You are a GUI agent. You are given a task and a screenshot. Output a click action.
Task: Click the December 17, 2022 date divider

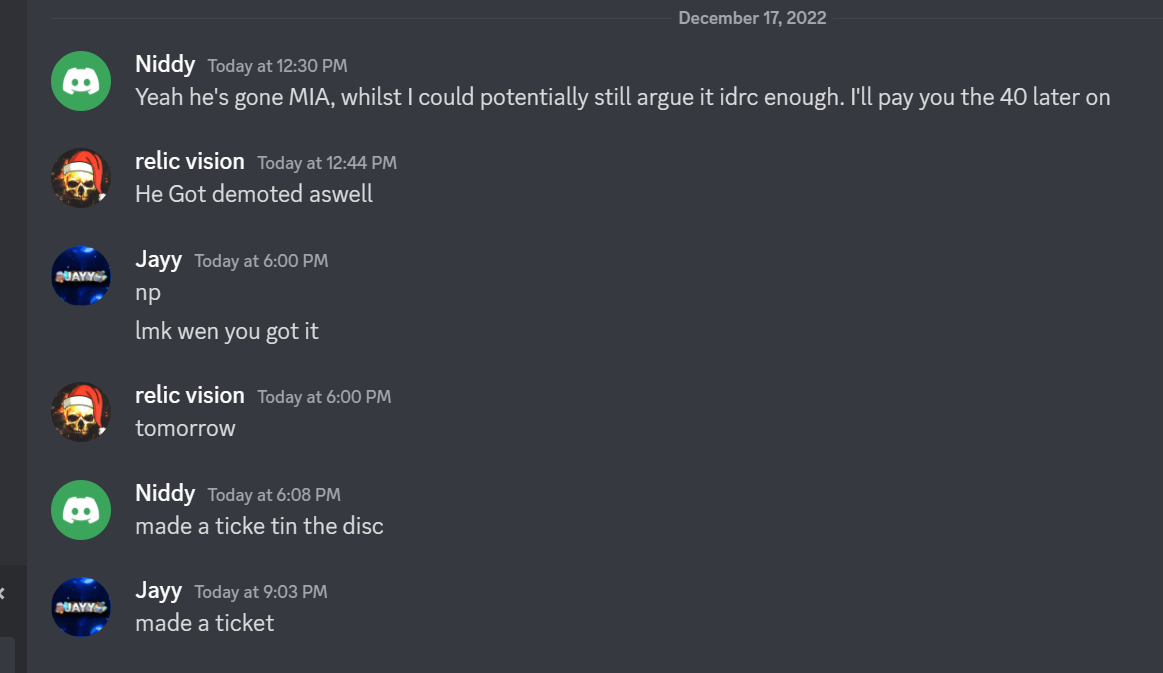click(x=752, y=18)
